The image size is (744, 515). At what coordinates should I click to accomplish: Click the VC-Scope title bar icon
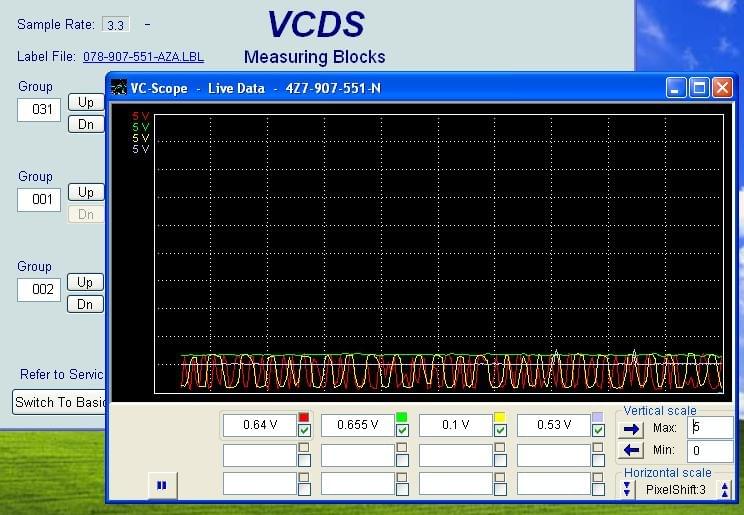119,88
